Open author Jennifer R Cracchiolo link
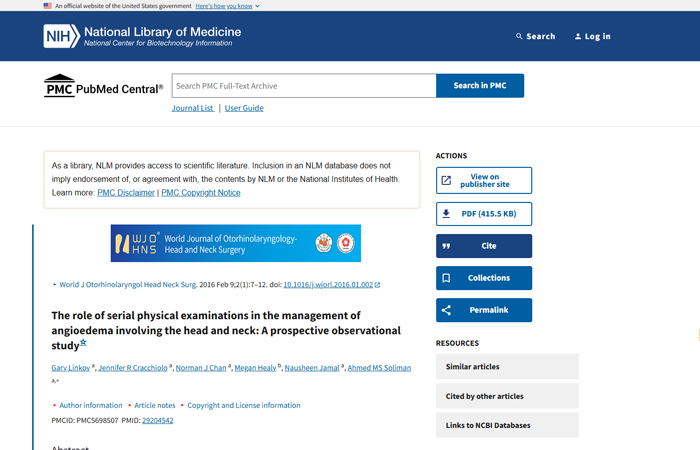Screen dimensions: 700x450 133,368
